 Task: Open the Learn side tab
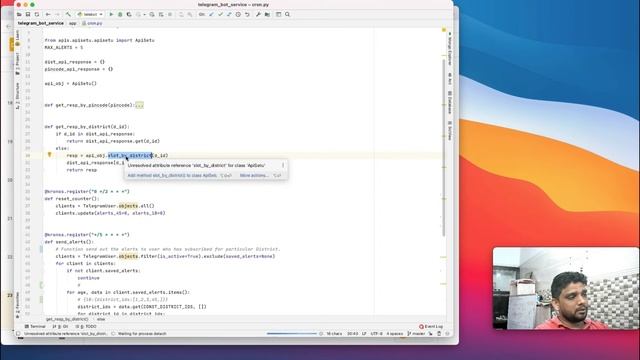18,38
